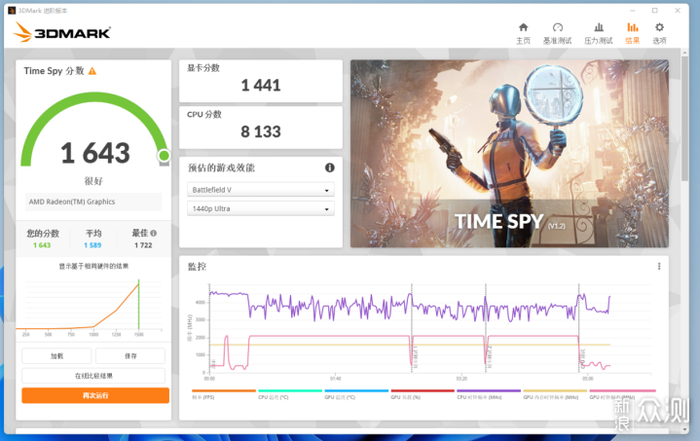The width and height of the screenshot is (700, 441).
Task: Click the 很好 rating label
Action: pos(93,181)
